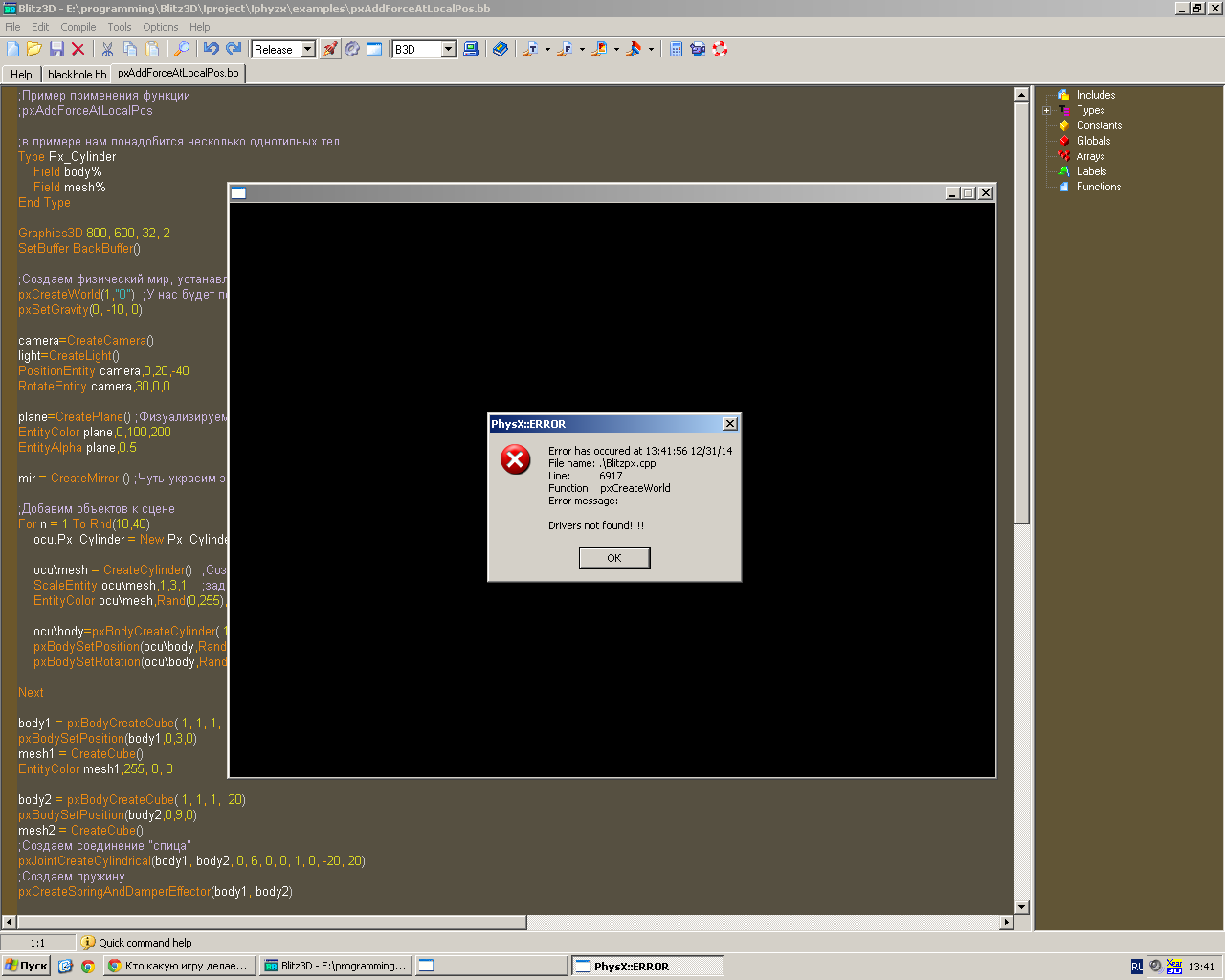Open the Release build mode dropdown
This screenshot has height=980, width=1225.
307,49
